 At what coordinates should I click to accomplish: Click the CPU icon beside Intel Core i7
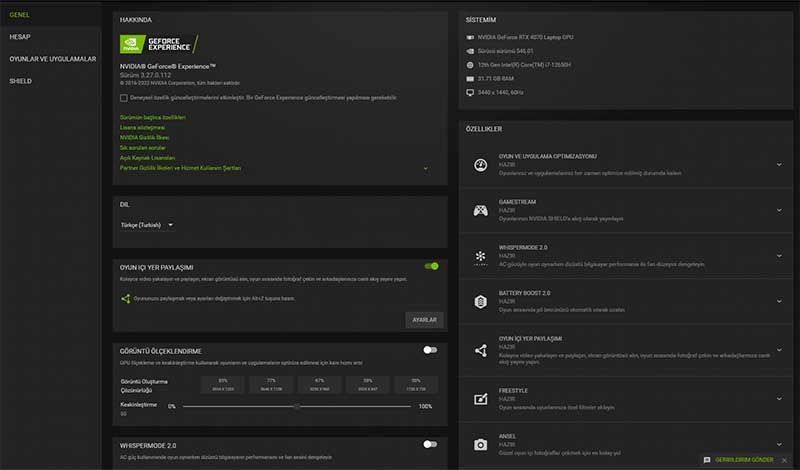[x=470, y=65]
